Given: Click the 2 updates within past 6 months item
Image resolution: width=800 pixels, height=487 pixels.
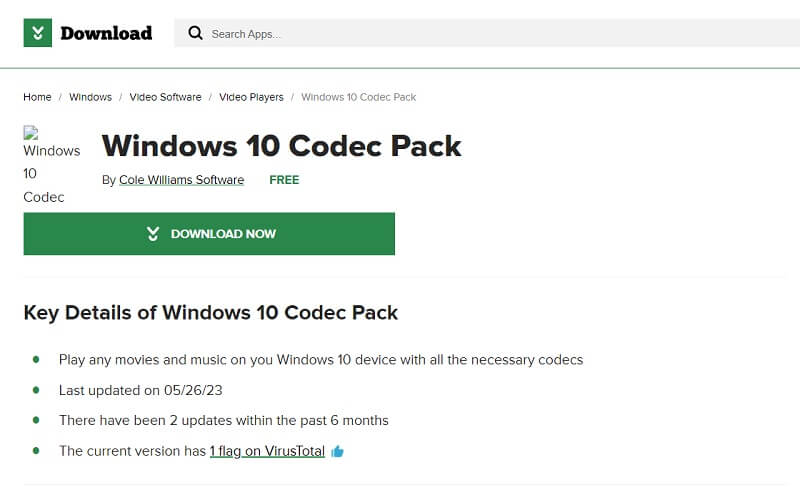Looking at the screenshot, I should (223, 420).
